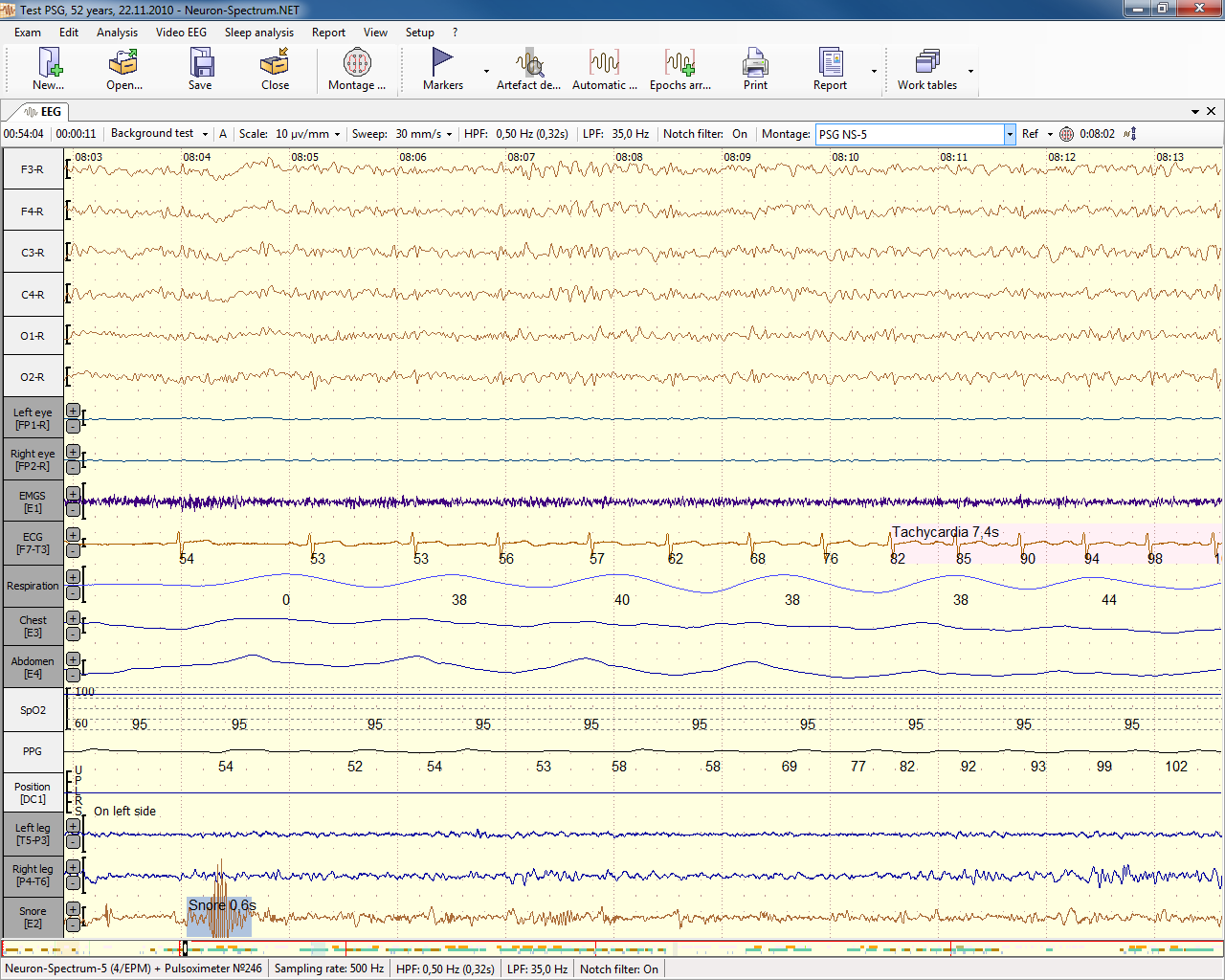Expand the Montage PSG NS-5 combo arrow
The image size is (1225, 980).
point(1010,134)
